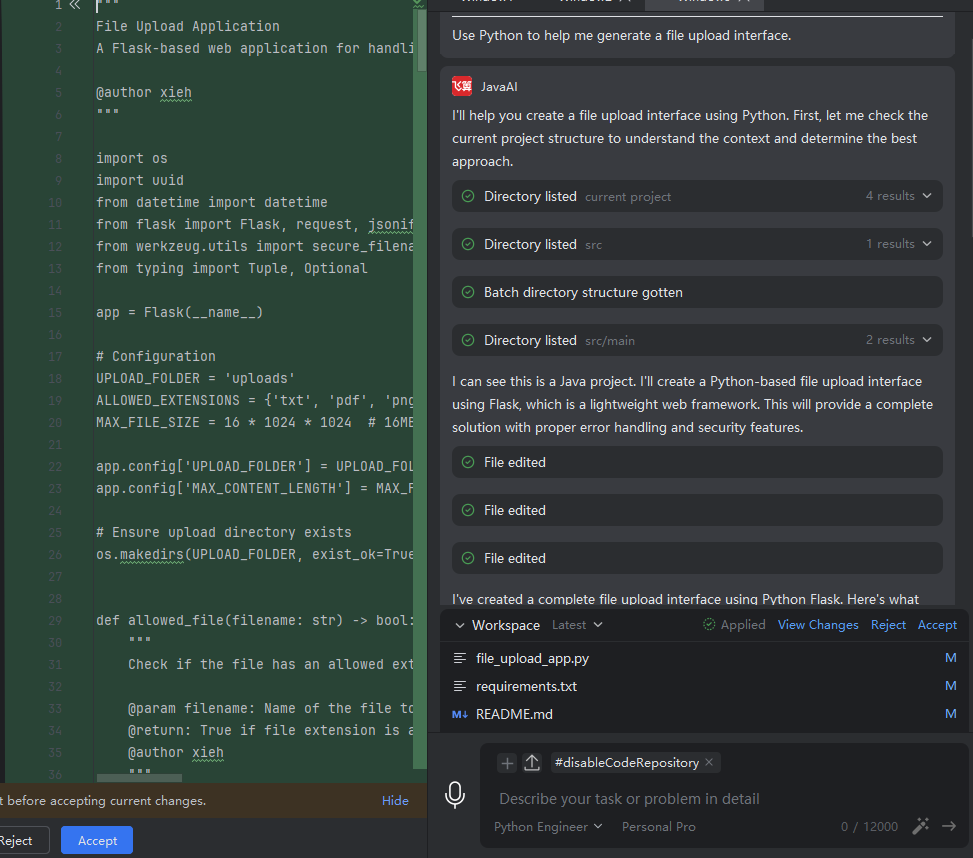Click the microphone voice input icon

click(x=455, y=795)
